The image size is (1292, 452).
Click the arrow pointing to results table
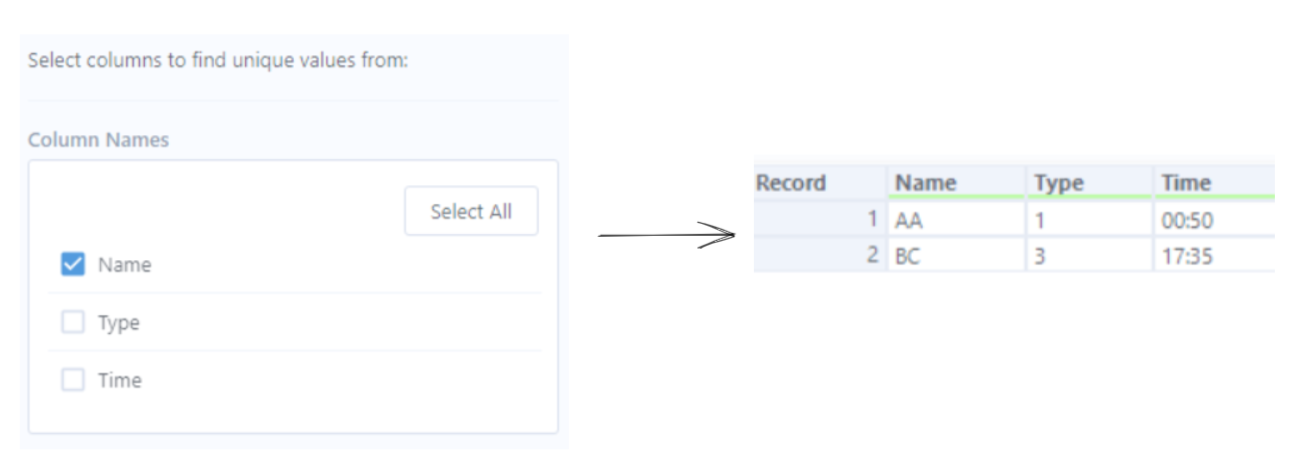pos(666,236)
